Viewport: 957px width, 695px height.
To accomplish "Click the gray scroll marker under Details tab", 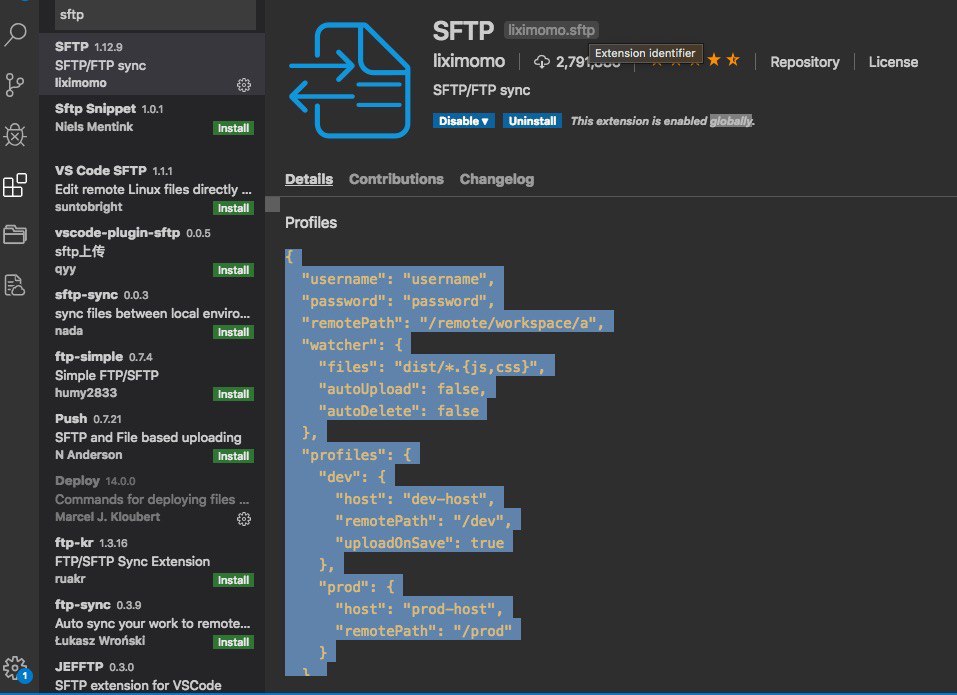I will click(273, 204).
